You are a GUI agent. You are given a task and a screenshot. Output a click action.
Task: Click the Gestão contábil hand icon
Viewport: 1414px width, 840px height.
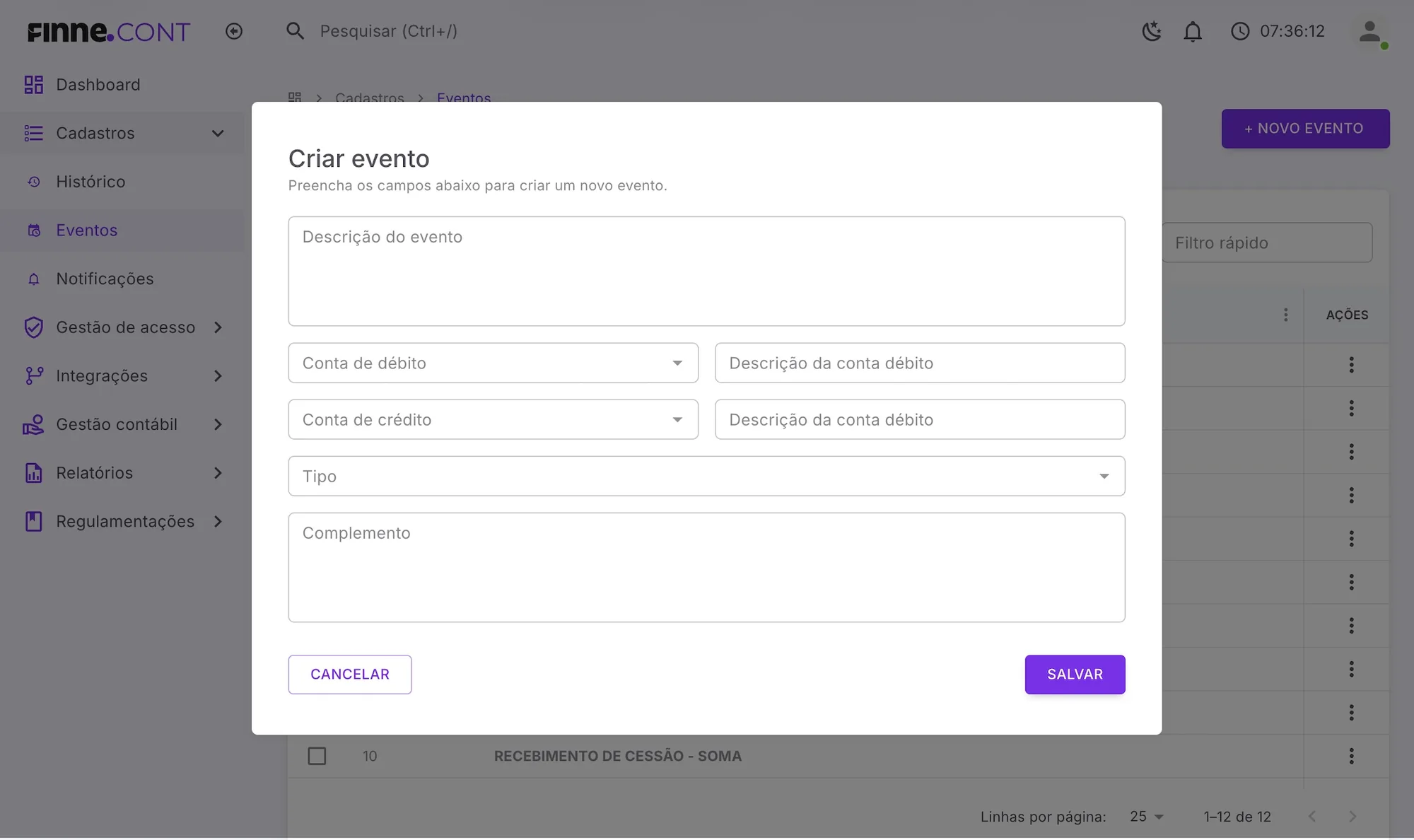(33, 424)
